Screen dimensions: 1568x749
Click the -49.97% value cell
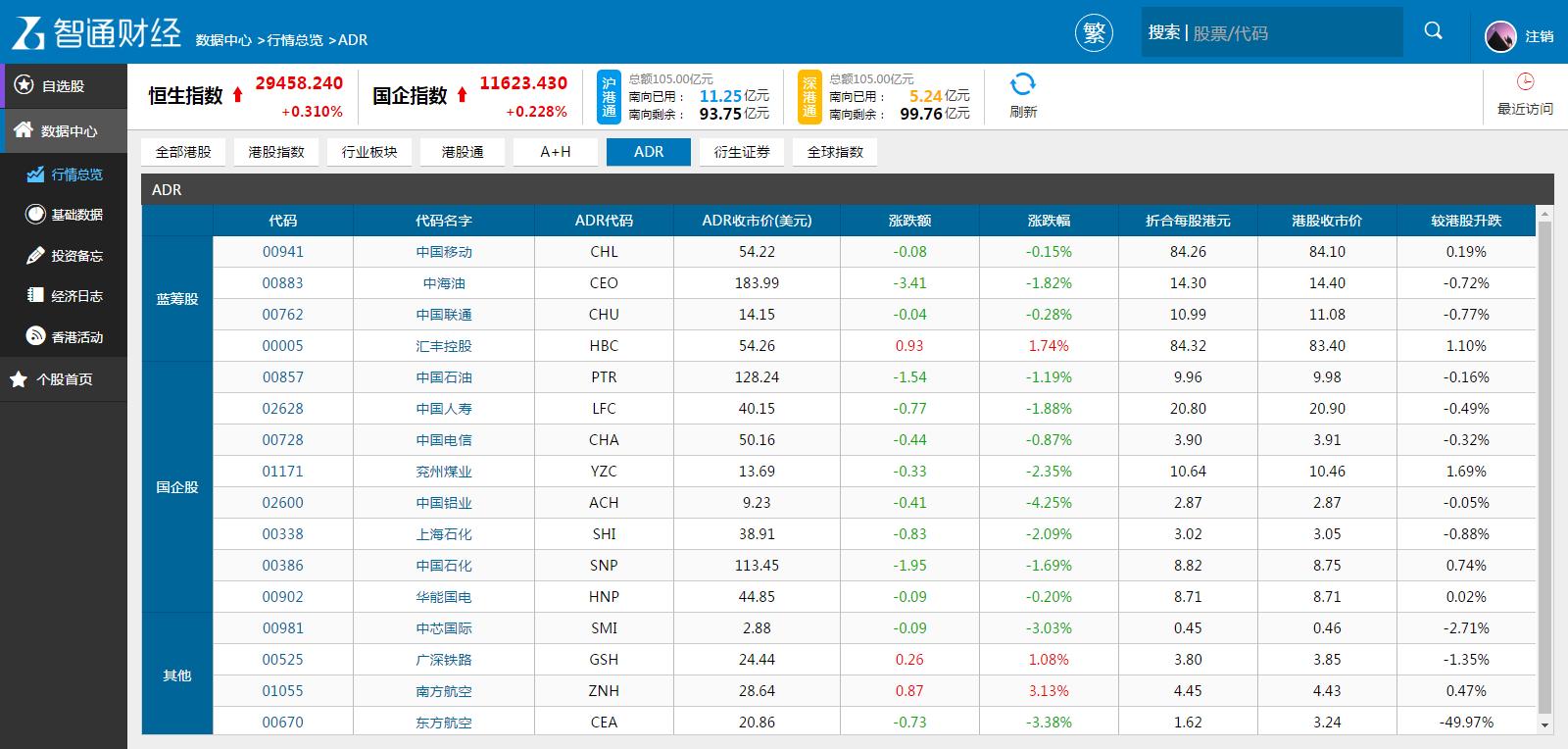1466,723
